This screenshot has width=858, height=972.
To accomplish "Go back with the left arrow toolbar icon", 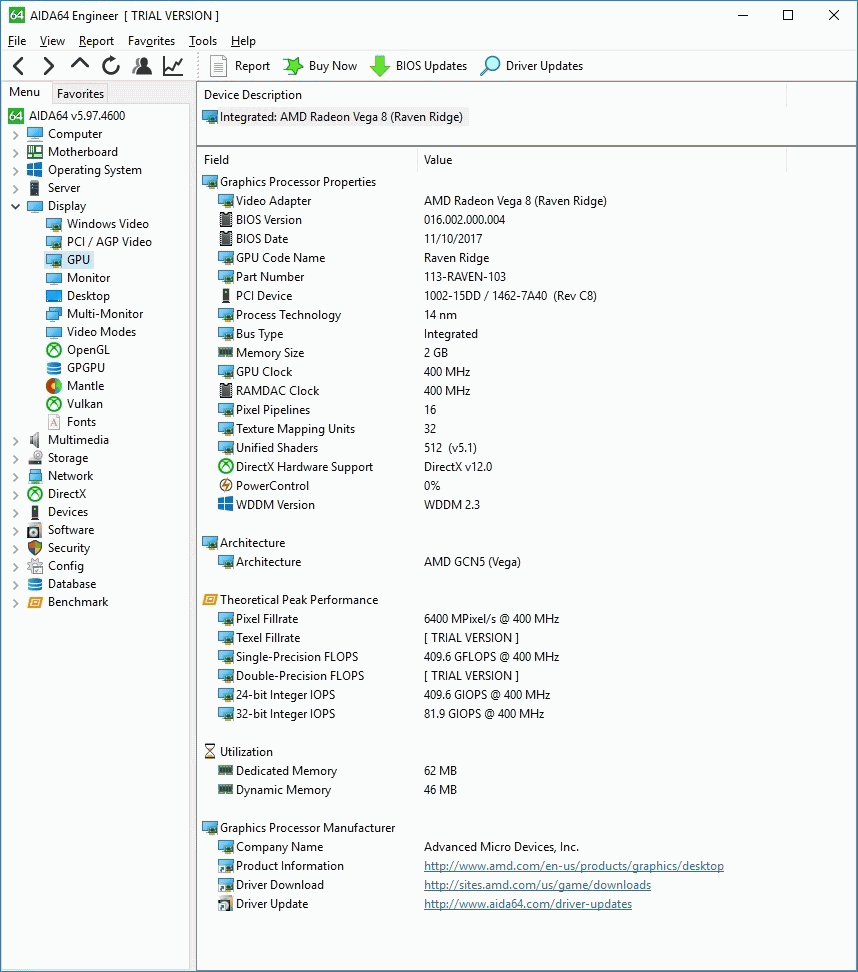I will pos(19,66).
